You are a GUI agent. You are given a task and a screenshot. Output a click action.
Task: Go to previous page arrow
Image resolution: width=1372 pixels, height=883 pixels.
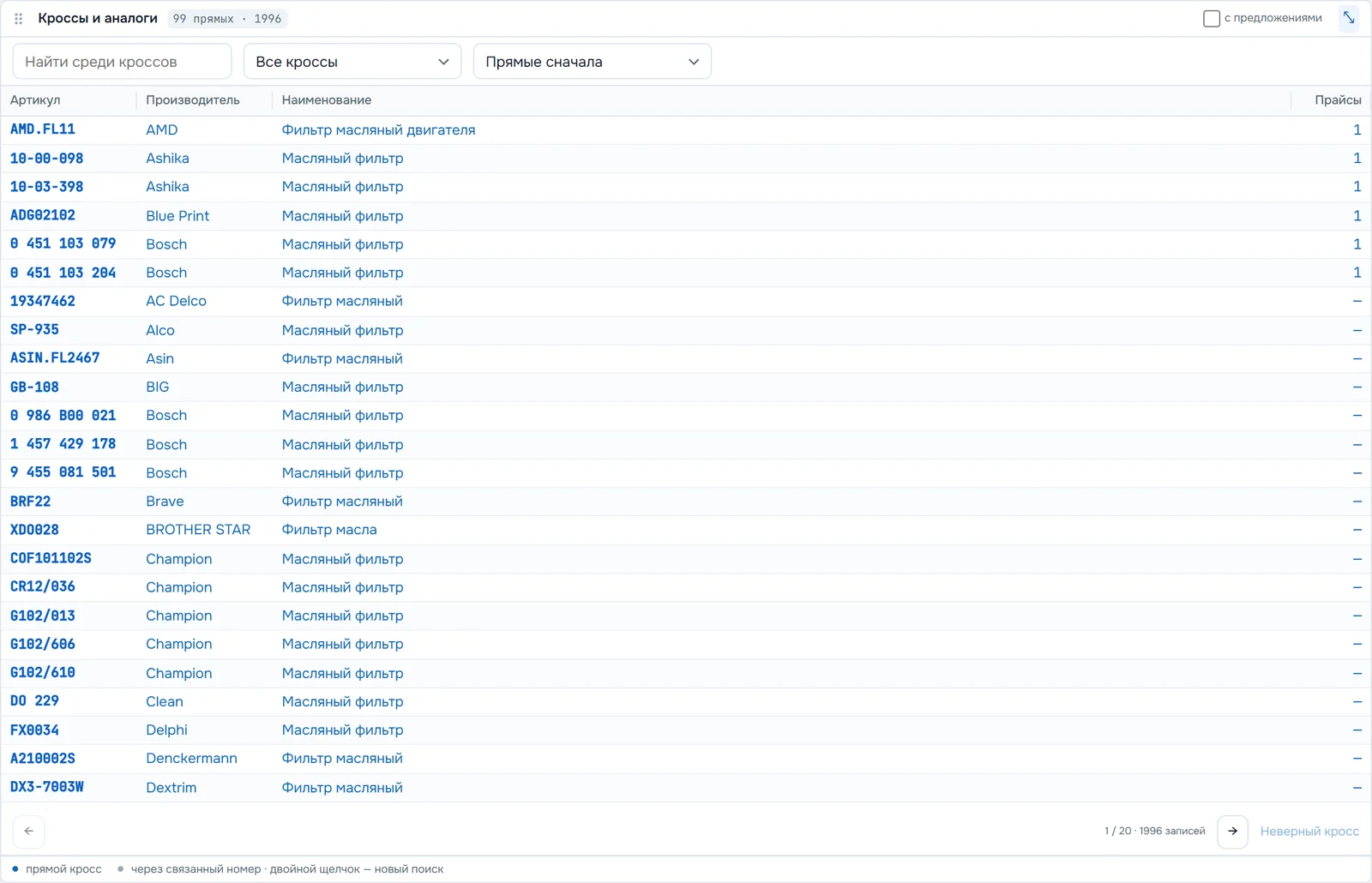tap(28, 831)
